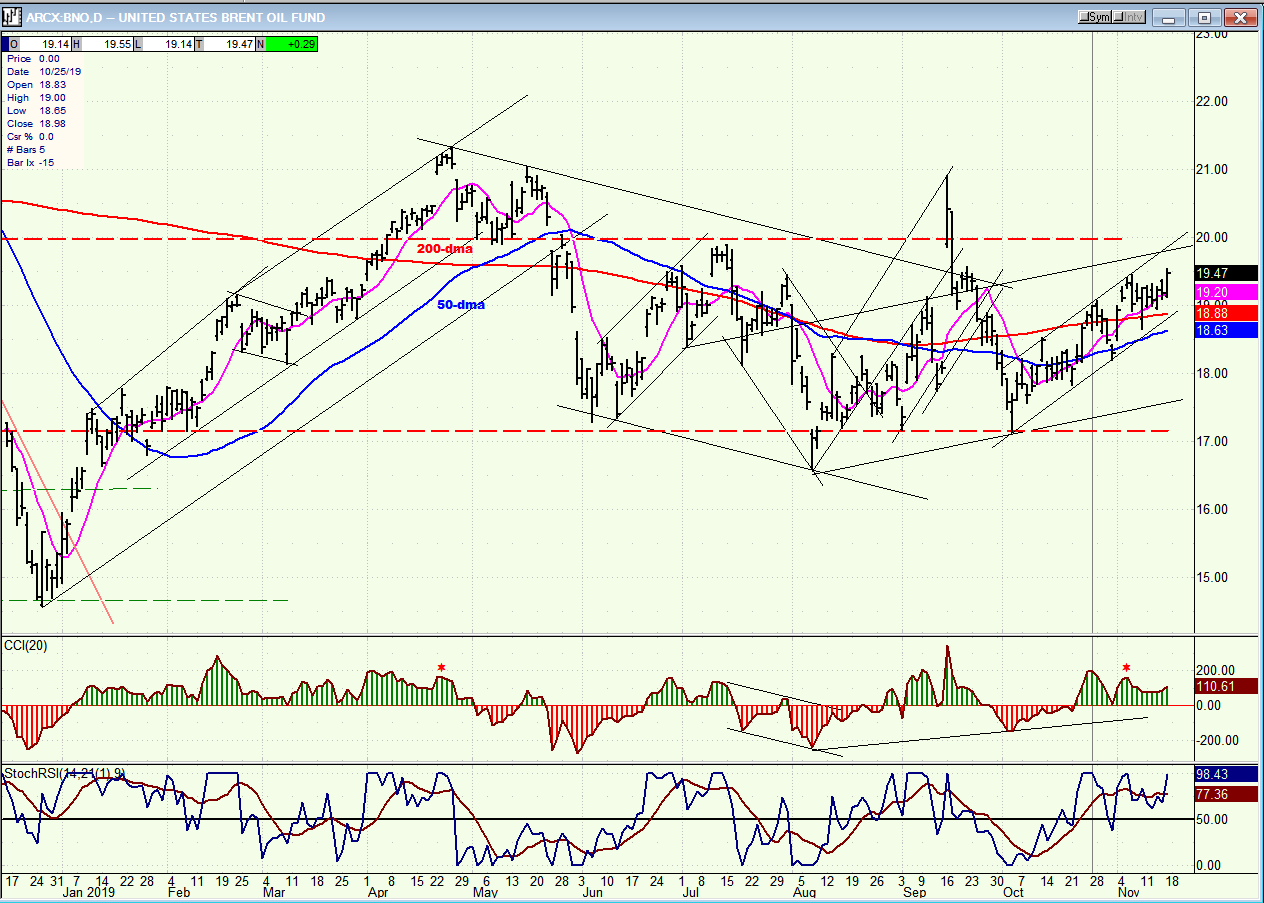The image size is (1264, 903).
Task: Click the 50-dma text annotation
Action: [460, 304]
